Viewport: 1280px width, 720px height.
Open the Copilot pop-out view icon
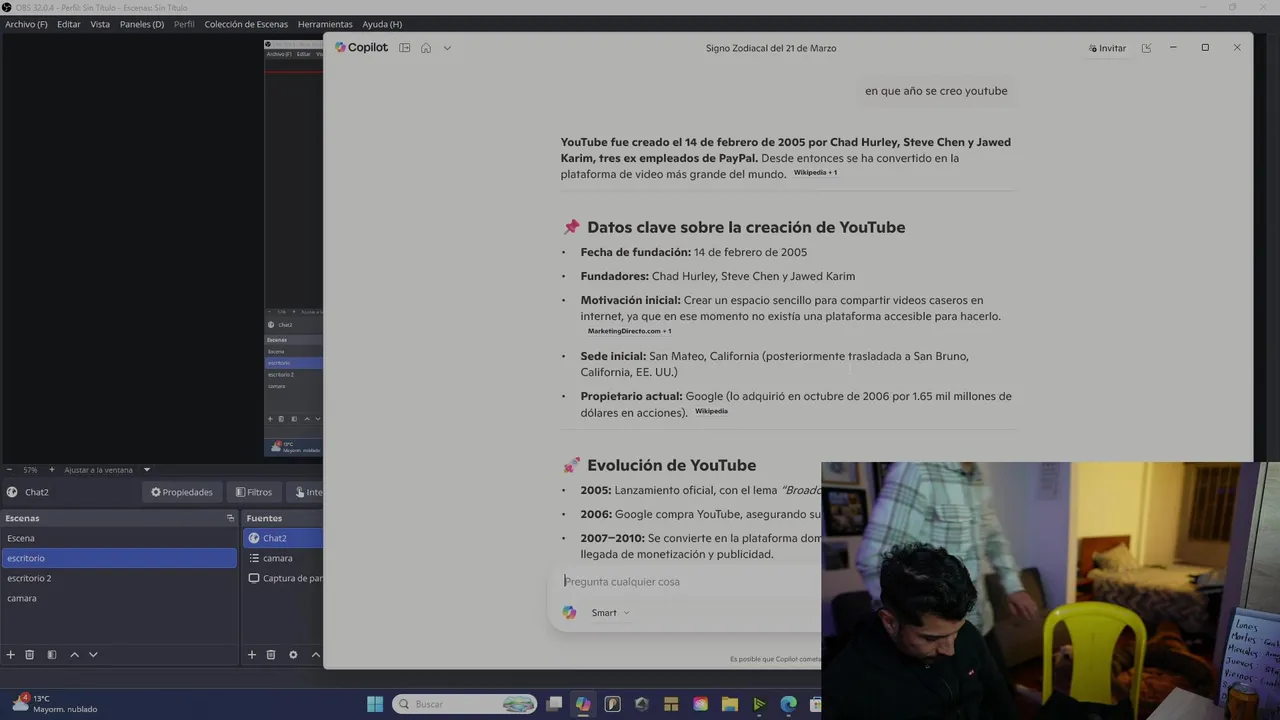[x=1146, y=48]
